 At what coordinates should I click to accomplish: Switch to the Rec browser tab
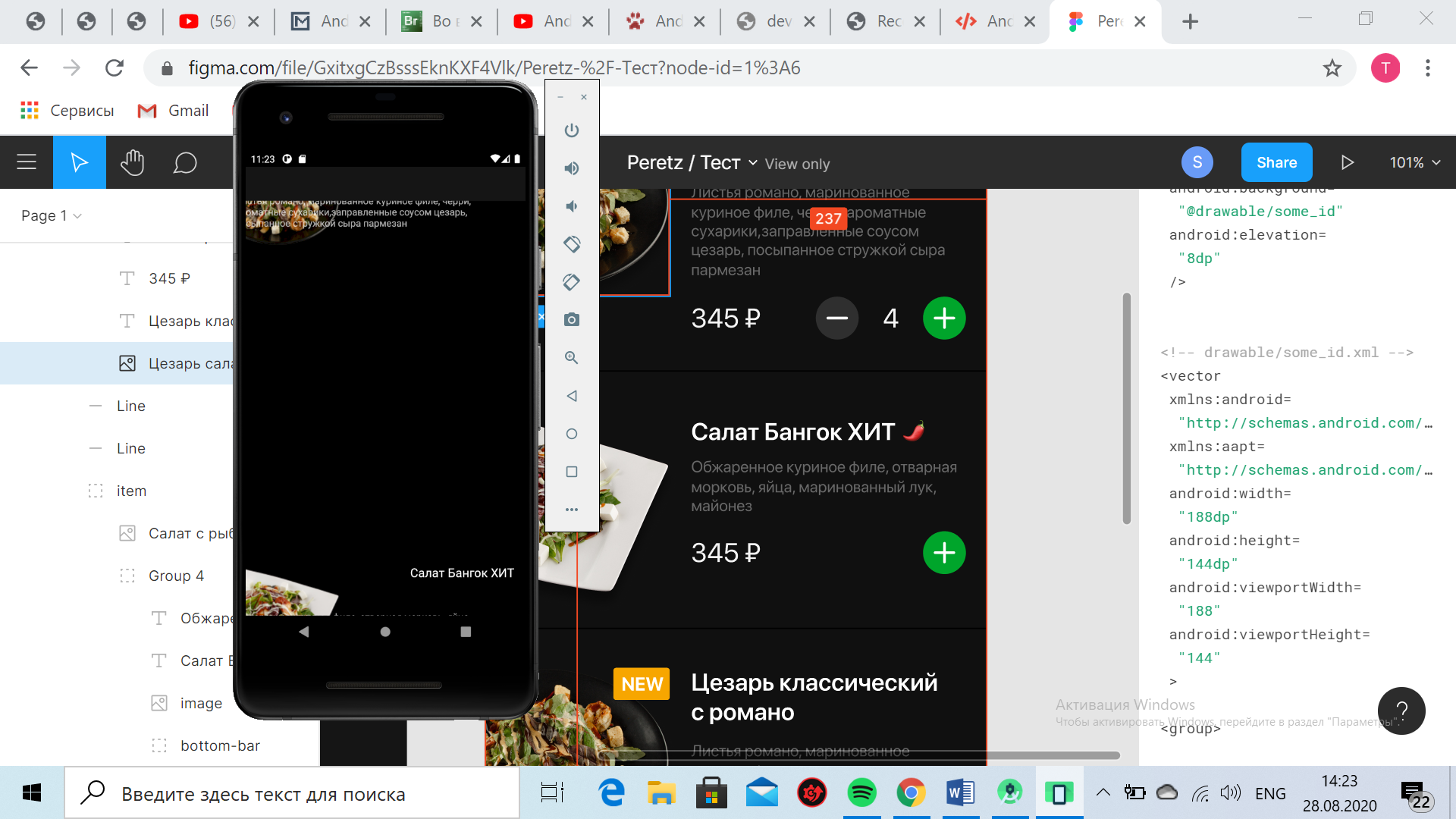pyautogui.click(x=886, y=21)
